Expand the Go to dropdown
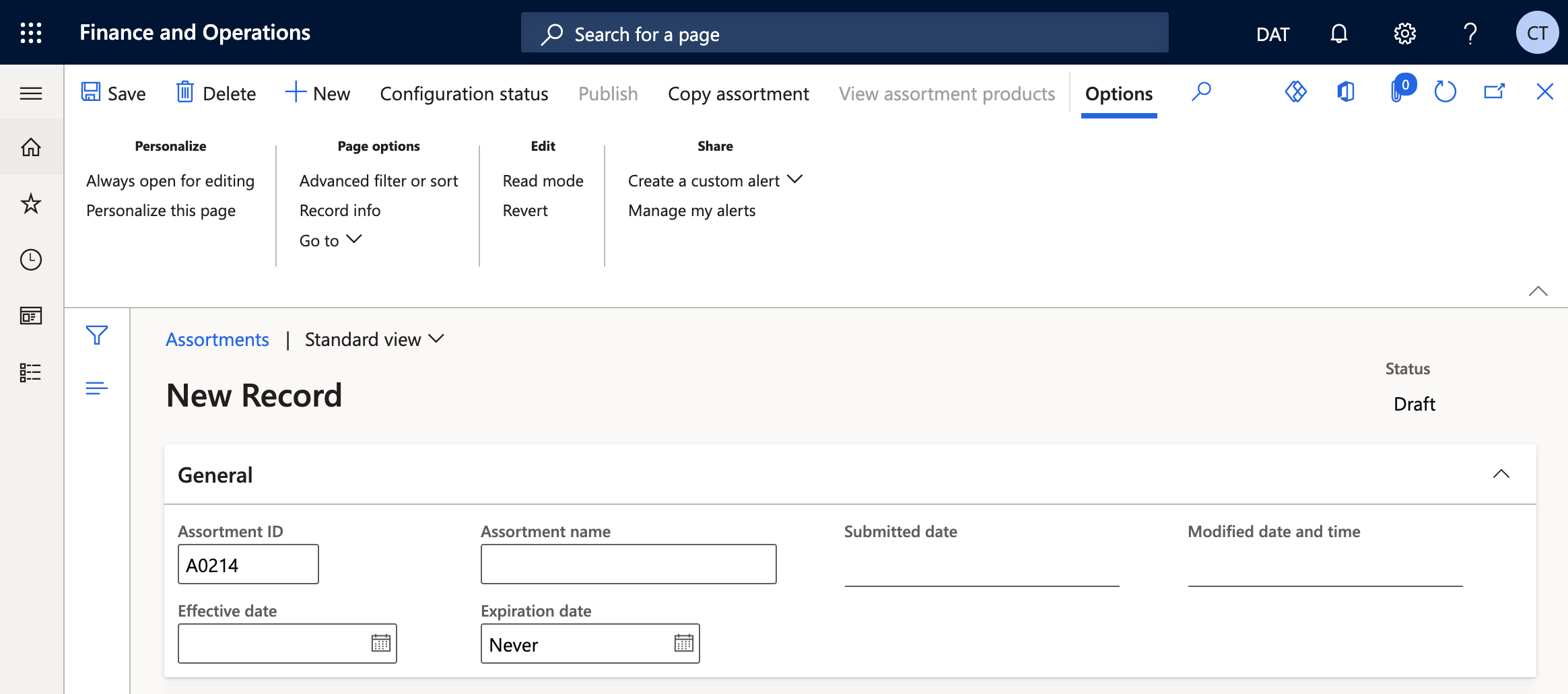 (331, 240)
